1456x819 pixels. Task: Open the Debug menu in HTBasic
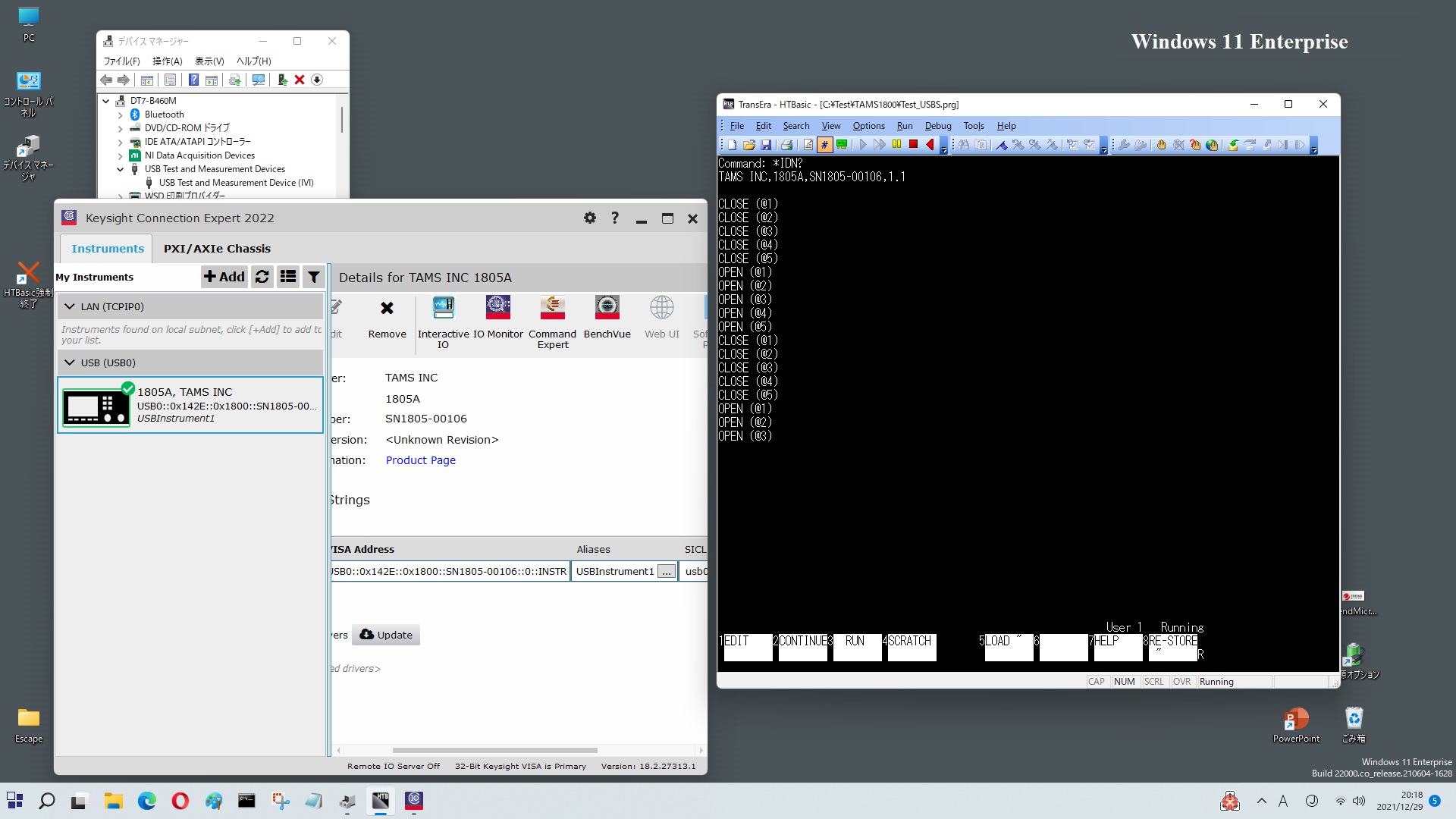click(x=938, y=126)
